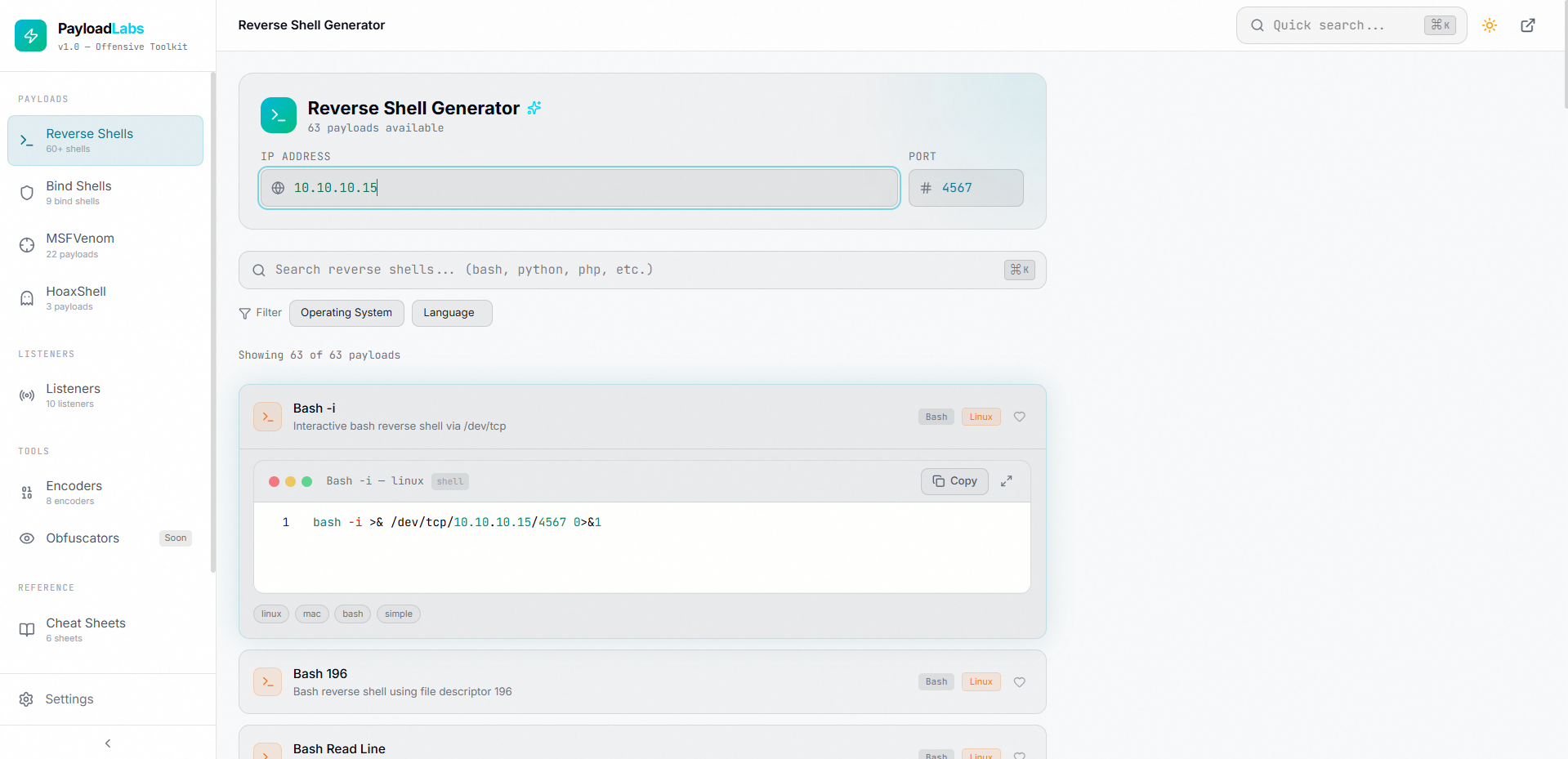The width and height of the screenshot is (1568, 759).
Task: Open the external link icon in header
Action: (x=1528, y=25)
